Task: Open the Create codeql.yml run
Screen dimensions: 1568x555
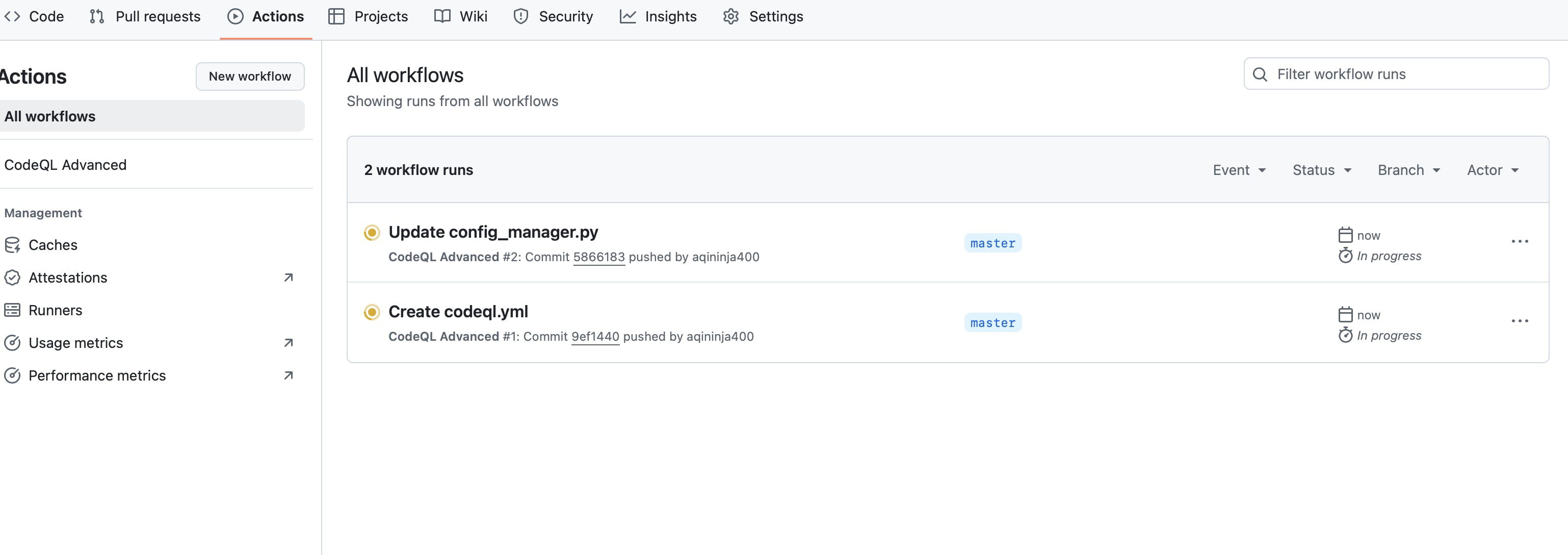Action: tap(458, 311)
